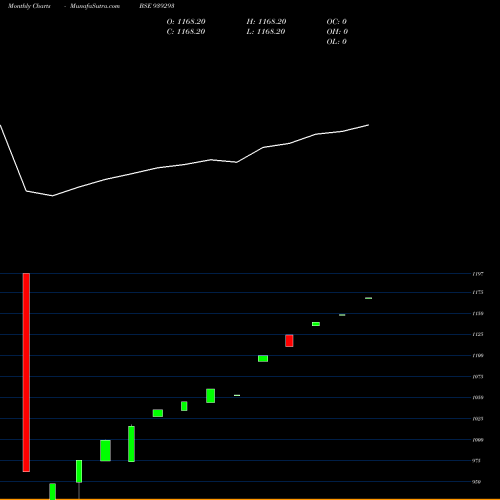The width and height of the screenshot is (500, 500).
Task: Click the 'OH: 0' reading
Action: tap(337, 32)
